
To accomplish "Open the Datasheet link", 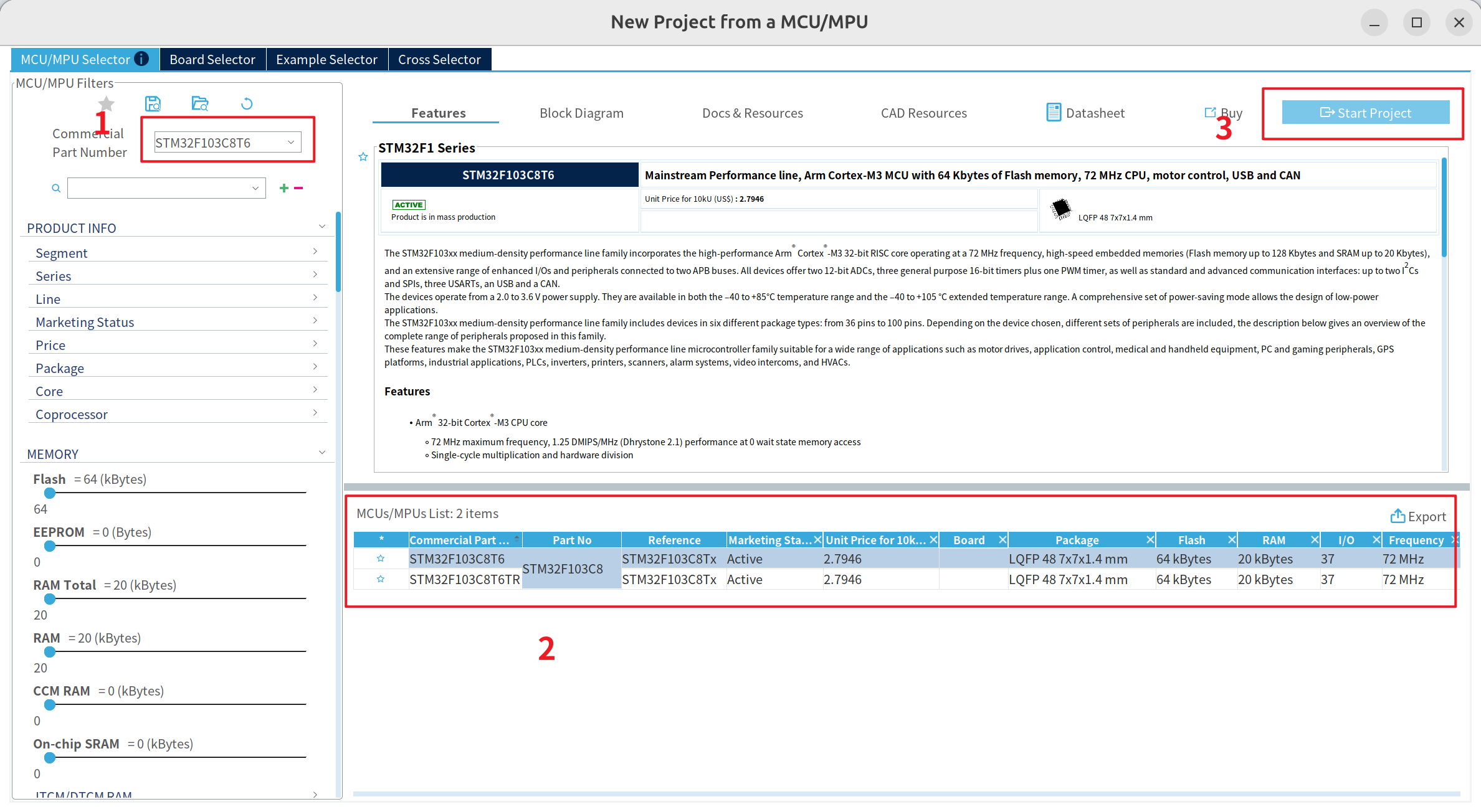I will (x=1085, y=113).
